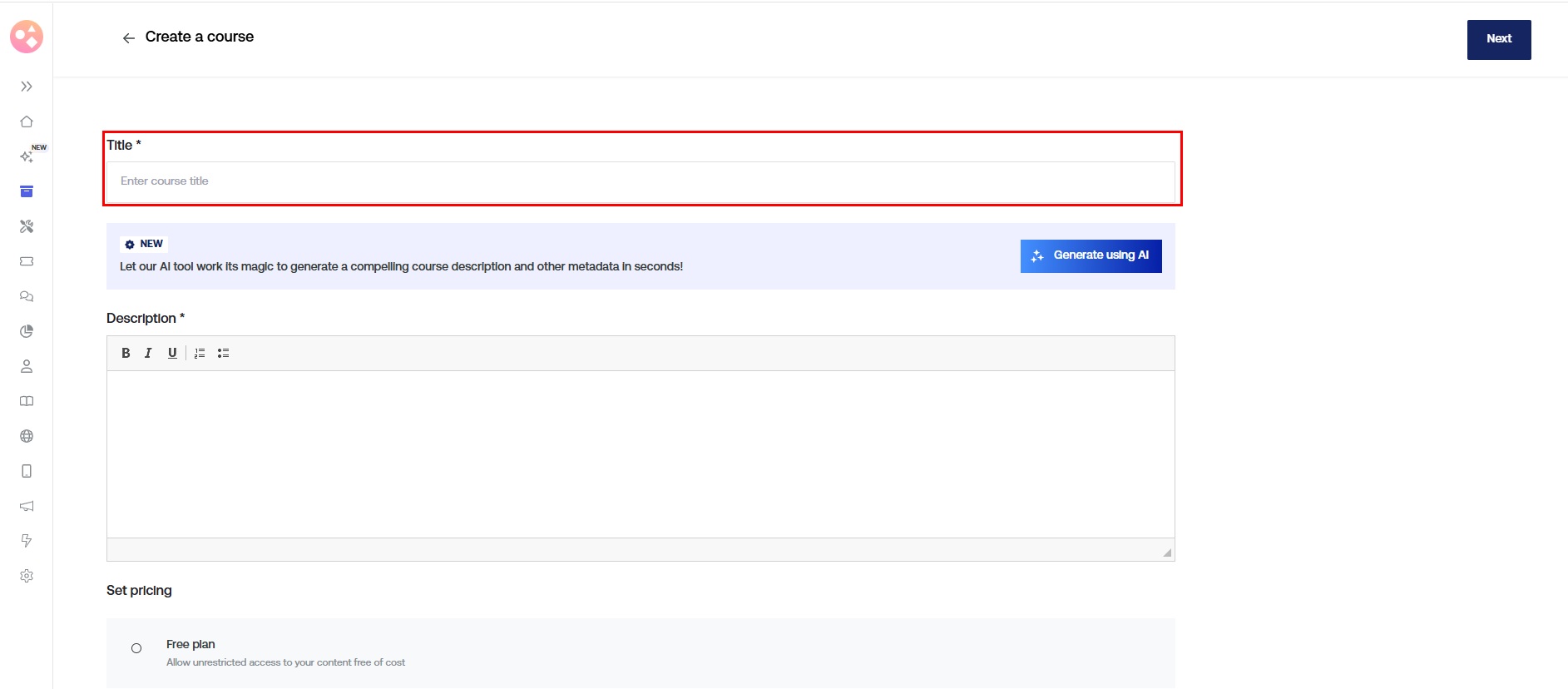This screenshot has width=1568, height=689.
Task: Toggle italic formatting in description editor
Action: pos(148,353)
